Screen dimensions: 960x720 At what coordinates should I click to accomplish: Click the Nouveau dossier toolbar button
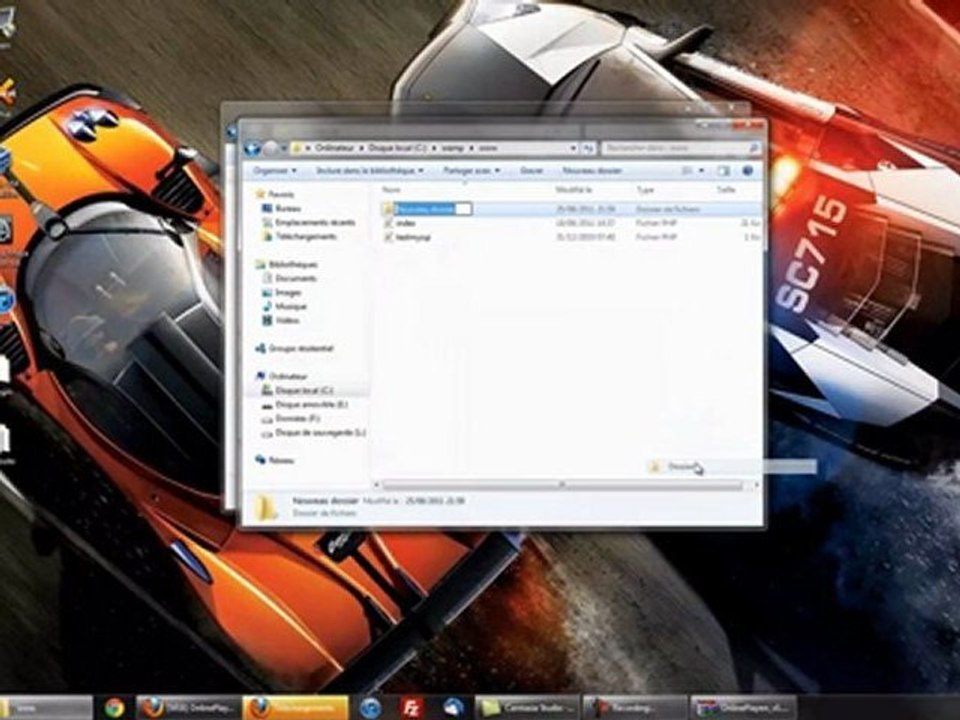coord(592,171)
